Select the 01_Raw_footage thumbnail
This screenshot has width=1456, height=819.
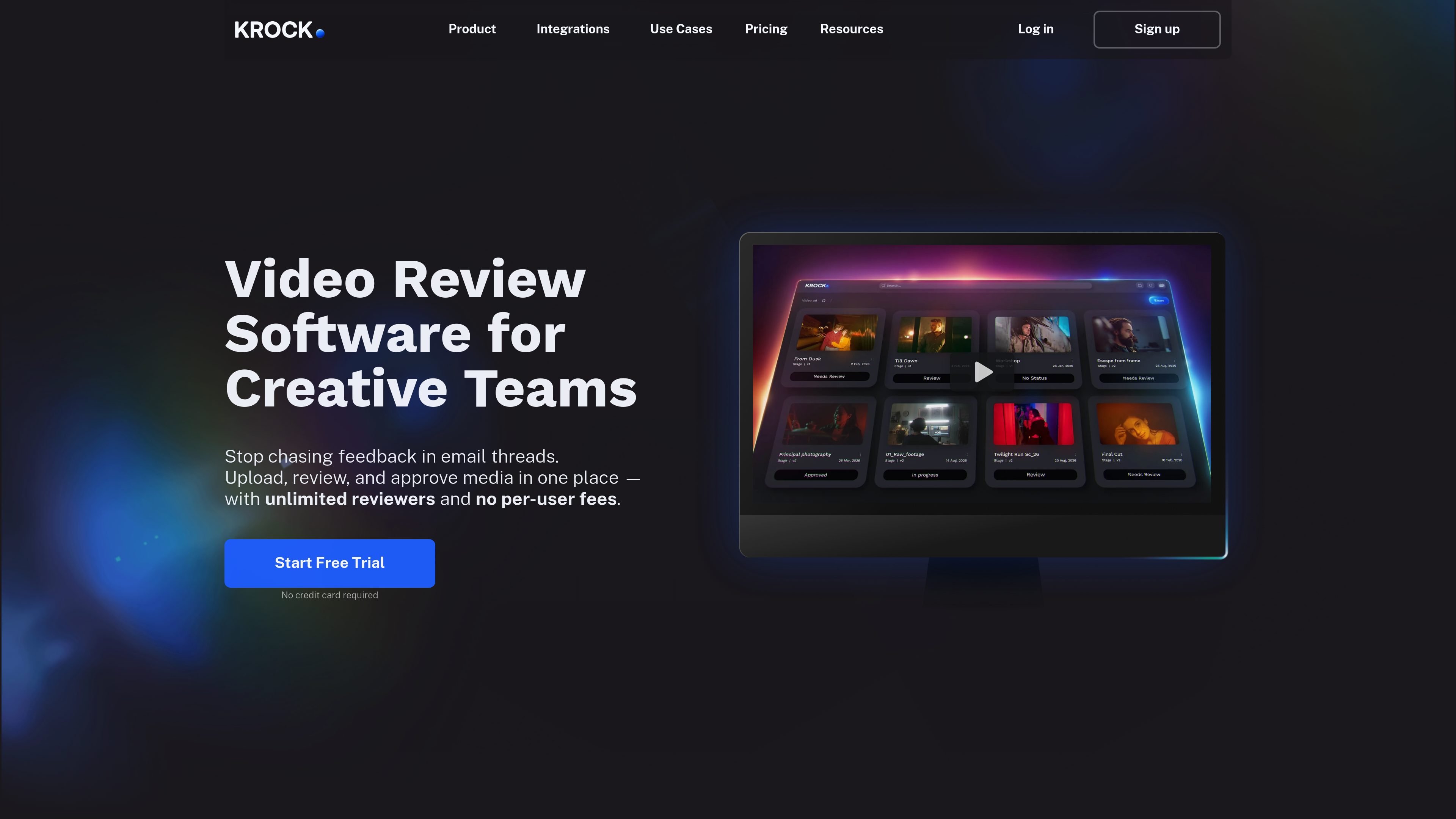[x=929, y=424]
